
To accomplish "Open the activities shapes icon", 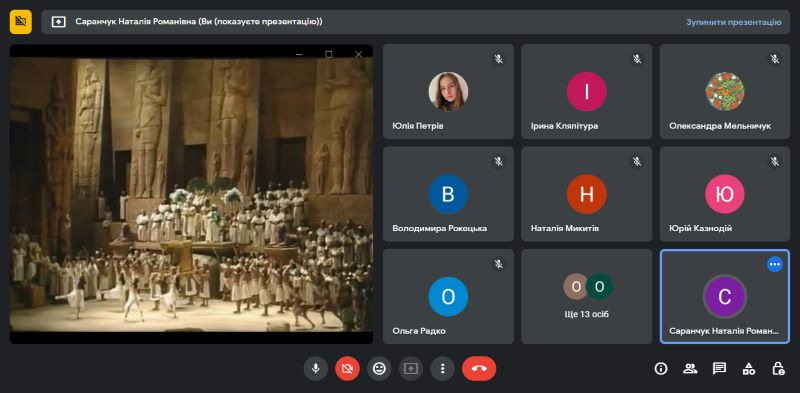I will click(748, 369).
